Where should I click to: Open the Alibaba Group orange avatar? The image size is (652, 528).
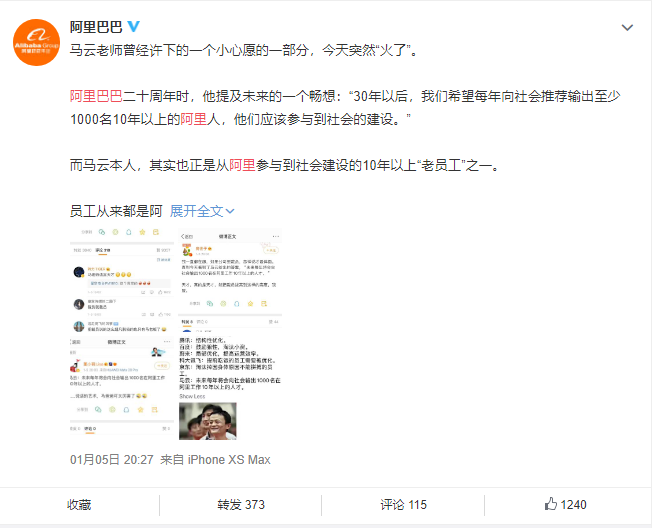pos(37,42)
